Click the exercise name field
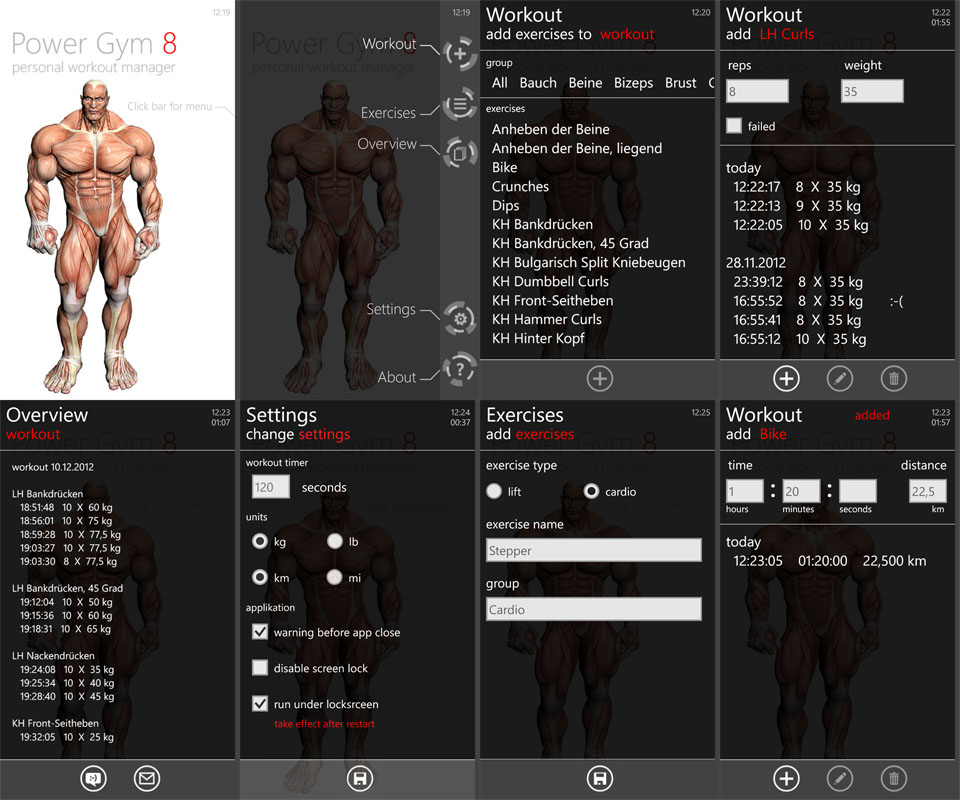Image resolution: width=960 pixels, height=800 pixels. 594,550
